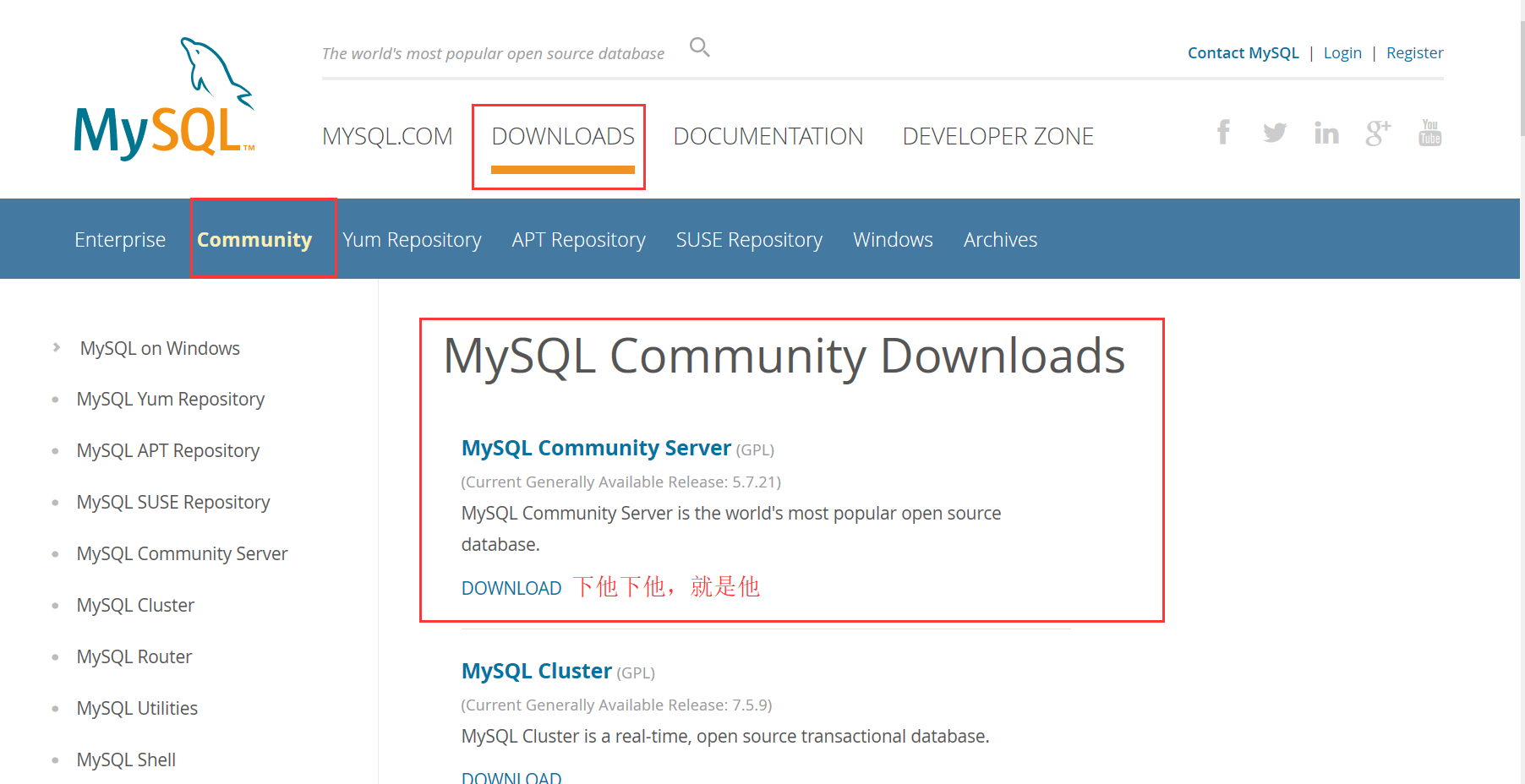Open APT Repository in the blue bar
1525x784 pixels.
(578, 240)
